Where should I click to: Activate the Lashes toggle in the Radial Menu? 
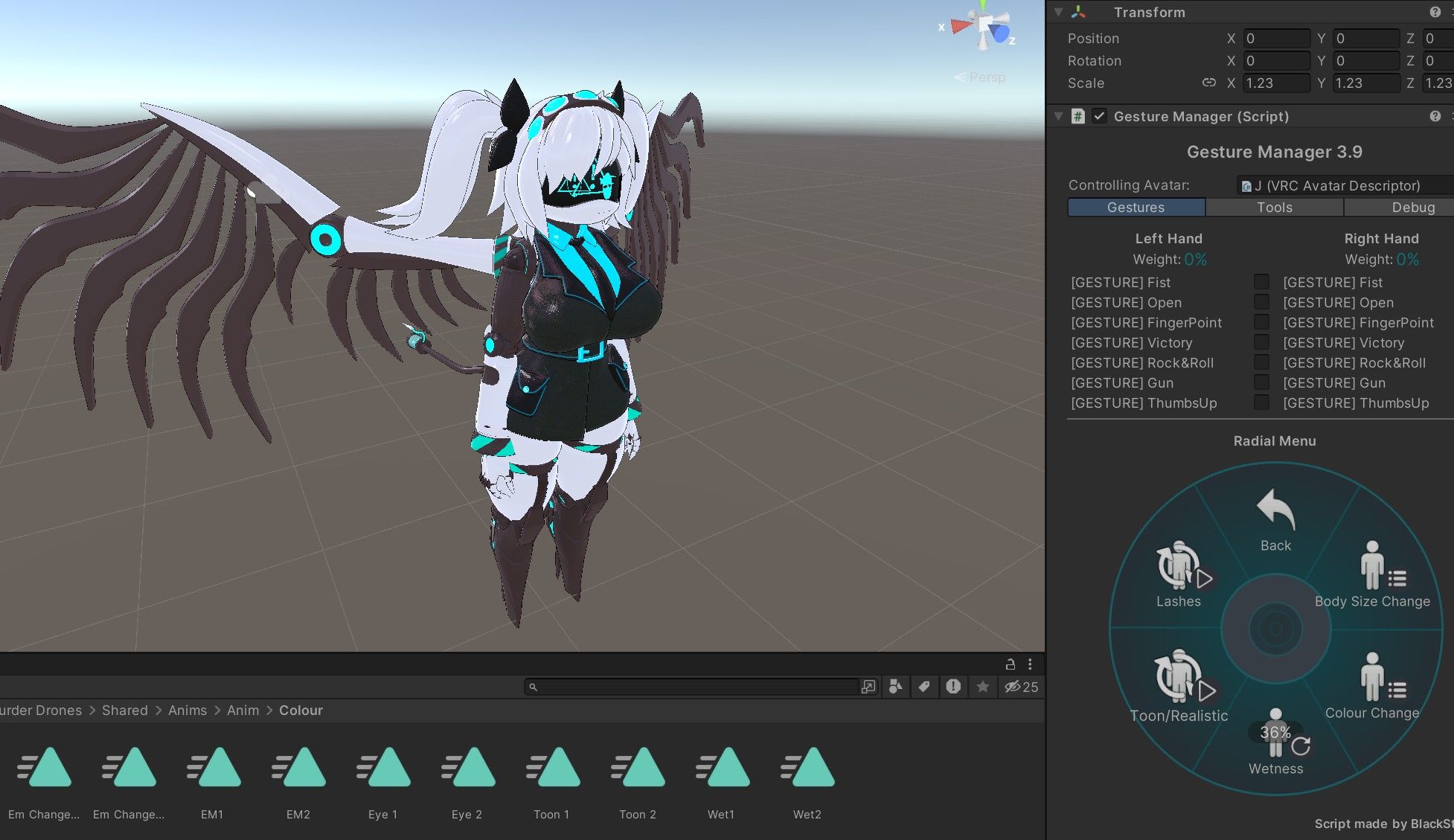[1184, 574]
